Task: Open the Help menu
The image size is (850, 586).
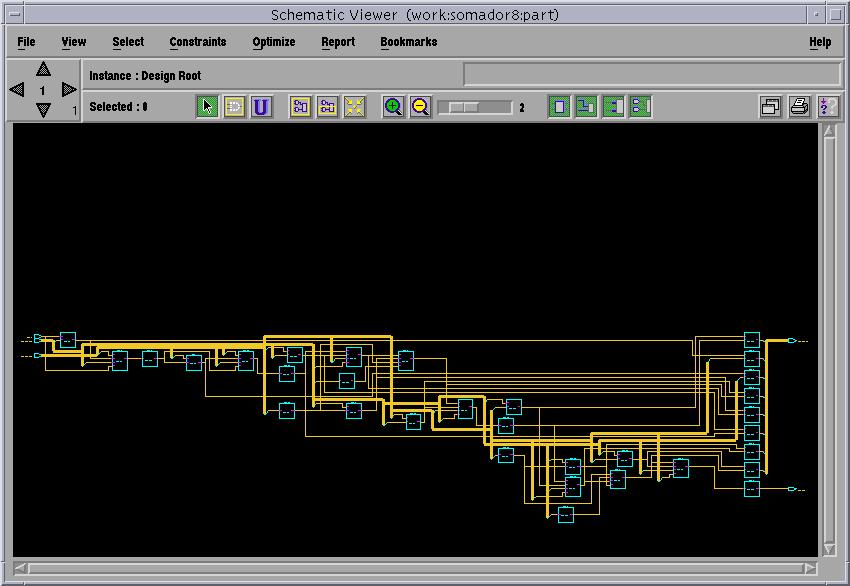Action: (820, 42)
